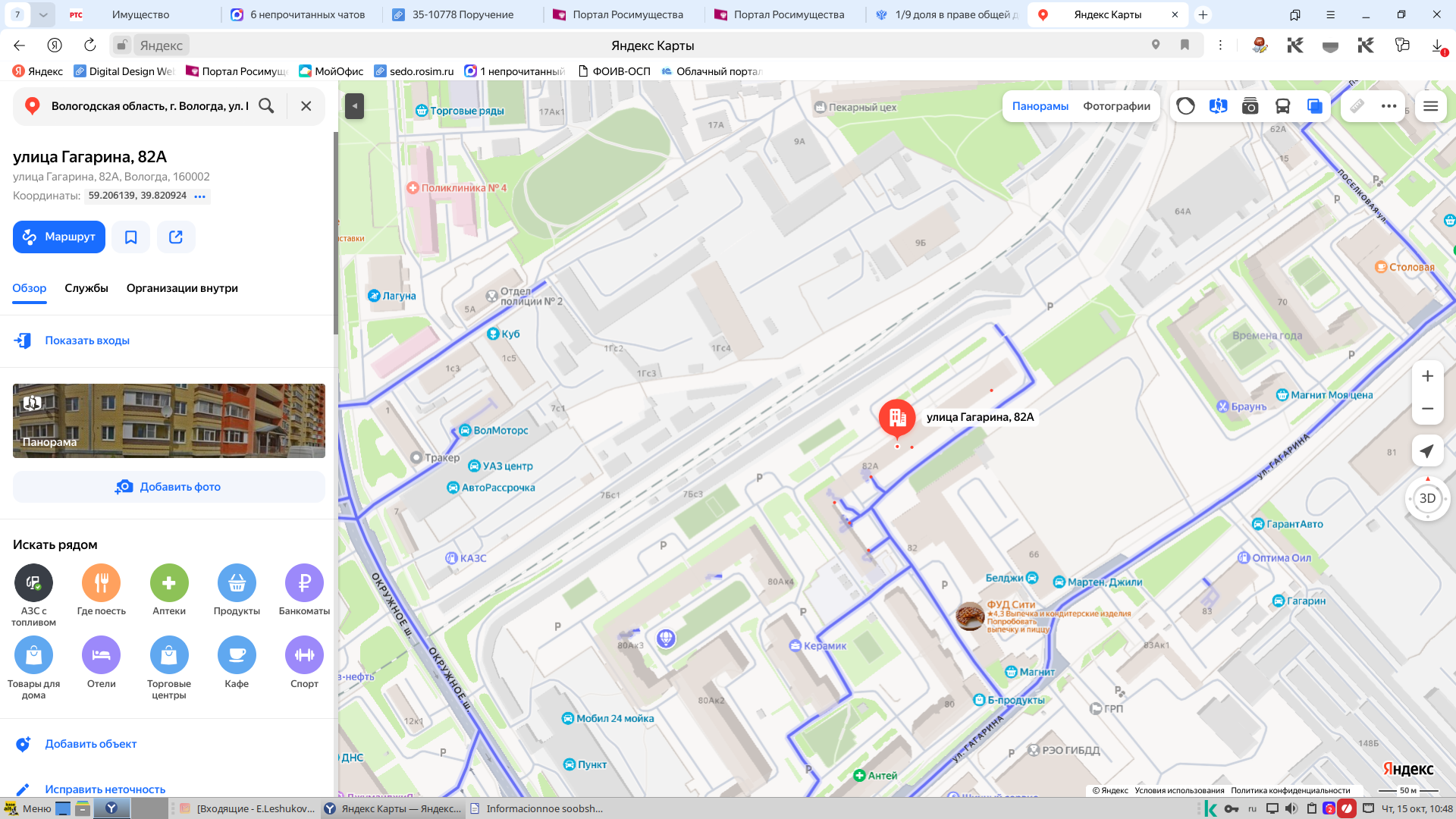
Task: Click the volume icon in system tray
Action: tap(1291, 808)
